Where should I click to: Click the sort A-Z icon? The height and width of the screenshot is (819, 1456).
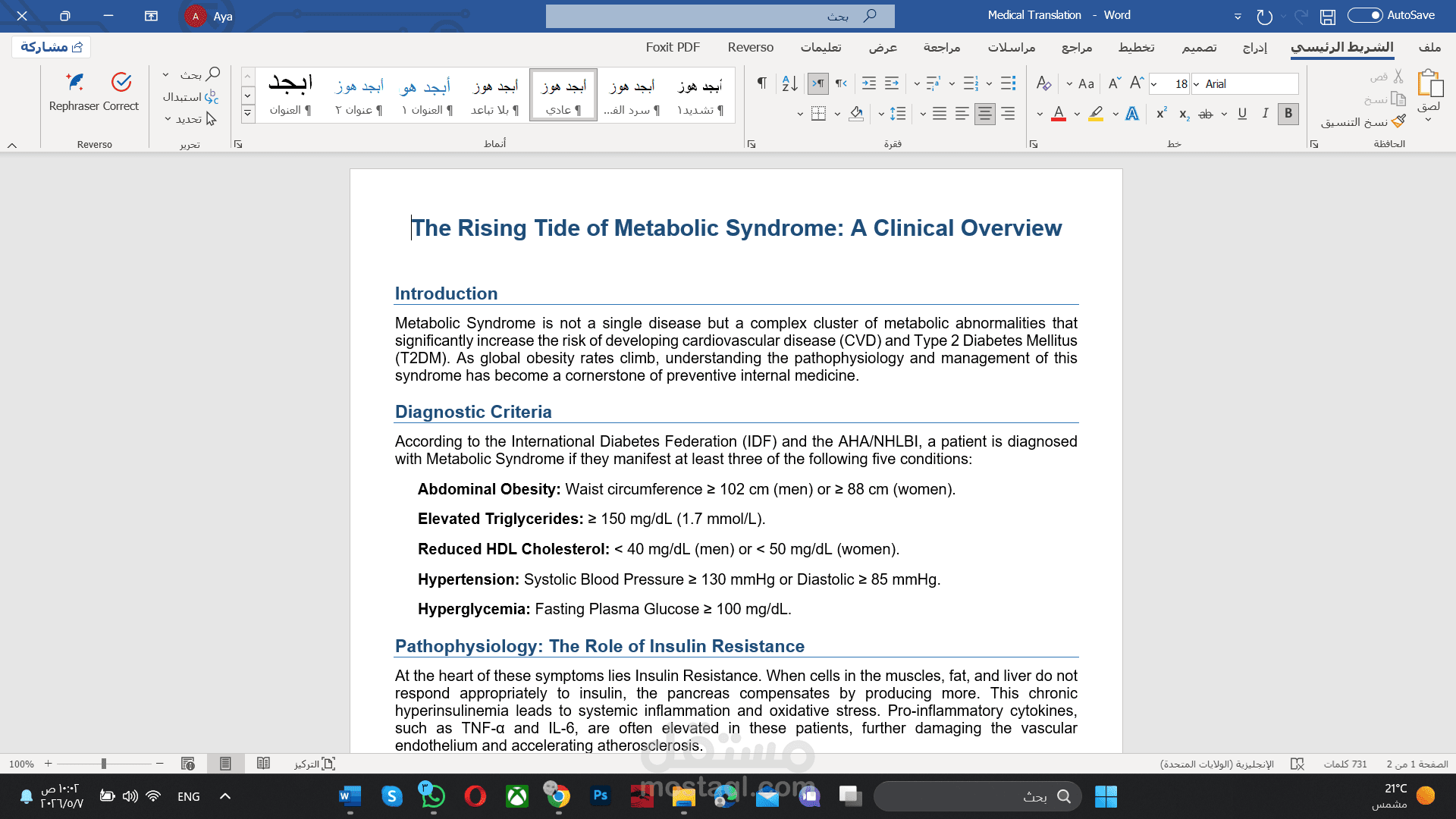click(x=790, y=83)
